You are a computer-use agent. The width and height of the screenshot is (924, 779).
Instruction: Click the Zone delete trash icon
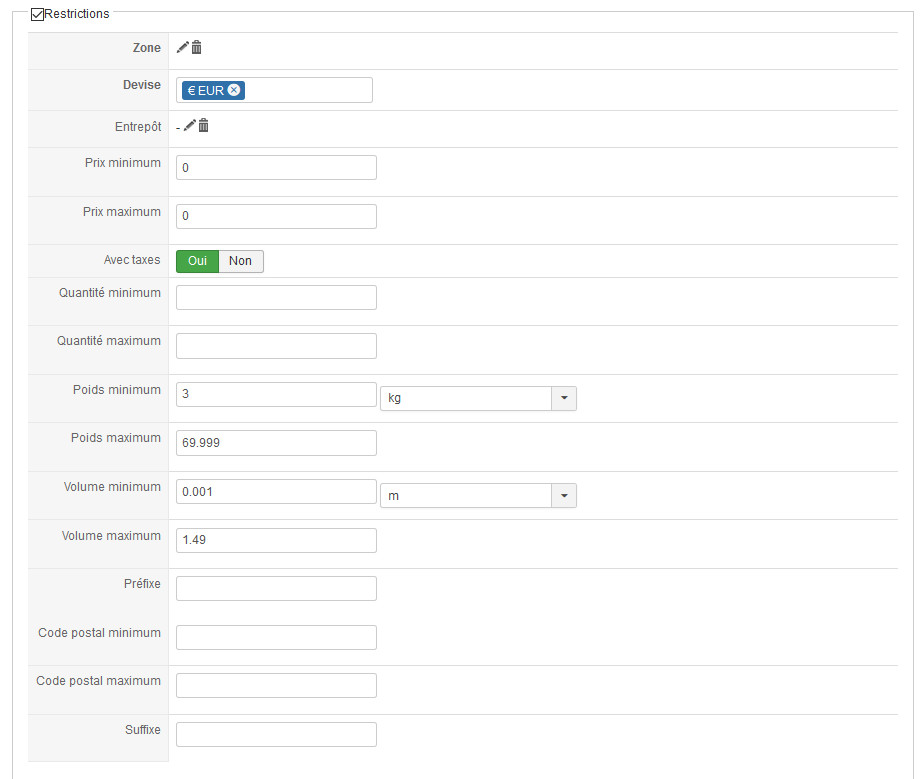coord(196,47)
